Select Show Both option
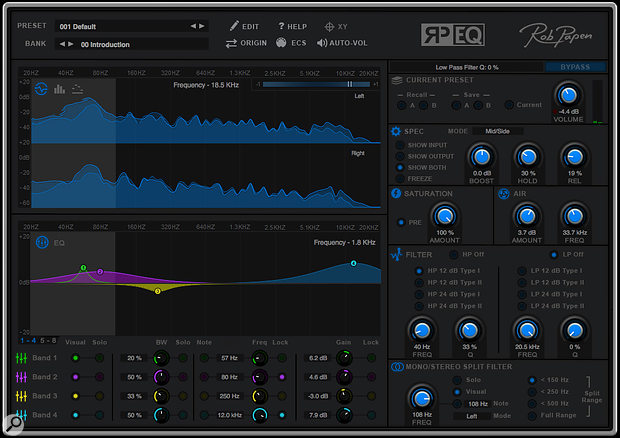 400,167
